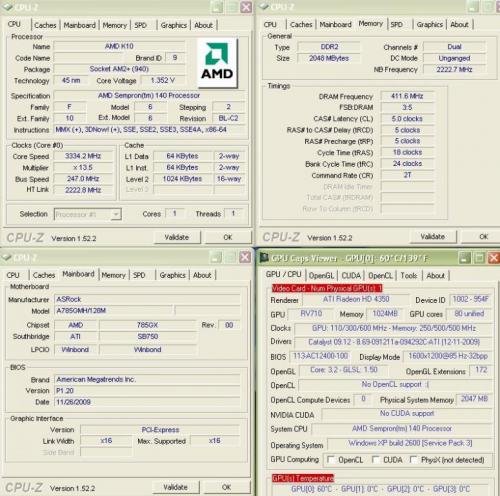Viewport: 500px width, 496px height.
Task: Click the BIOS Date field 11/26/2009
Action: coord(147,402)
